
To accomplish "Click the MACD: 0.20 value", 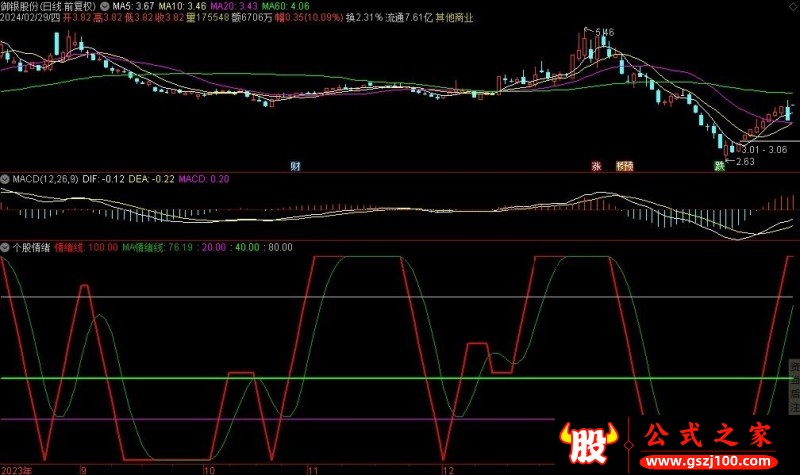I will (204, 179).
